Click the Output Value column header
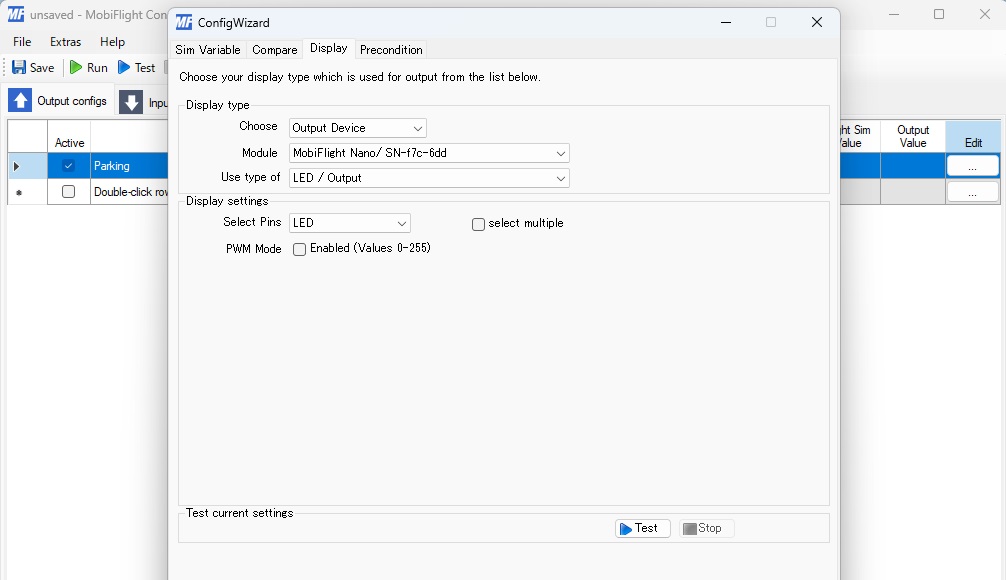 tap(913, 137)
